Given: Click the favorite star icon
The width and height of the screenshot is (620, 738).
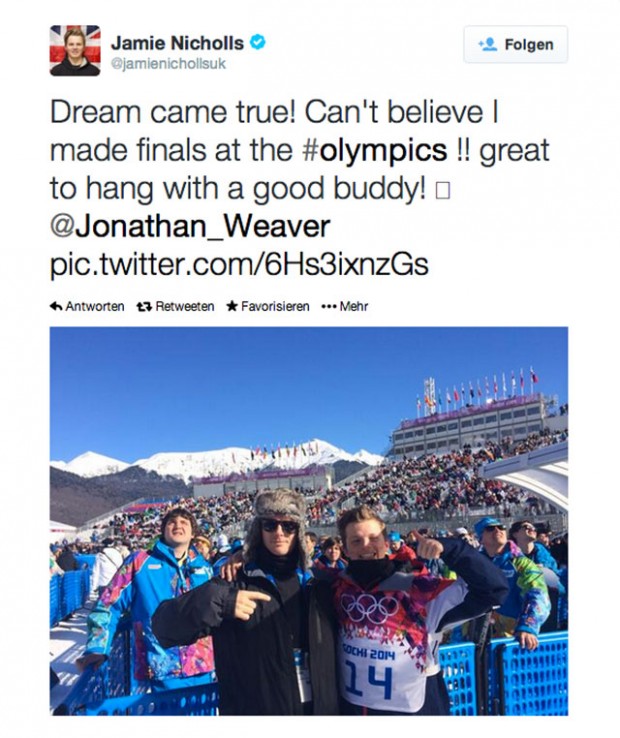Looking at the screenshot, I should point(232,307).
